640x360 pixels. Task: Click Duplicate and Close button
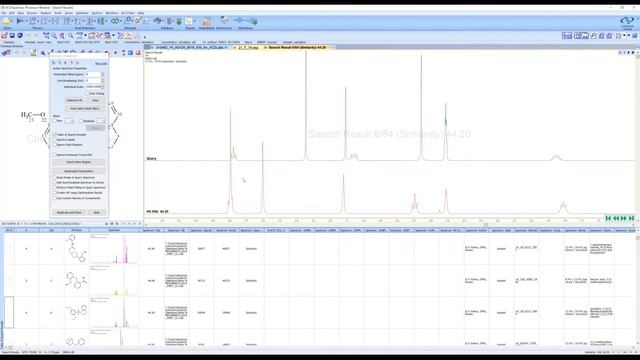(x=69, y=213)
